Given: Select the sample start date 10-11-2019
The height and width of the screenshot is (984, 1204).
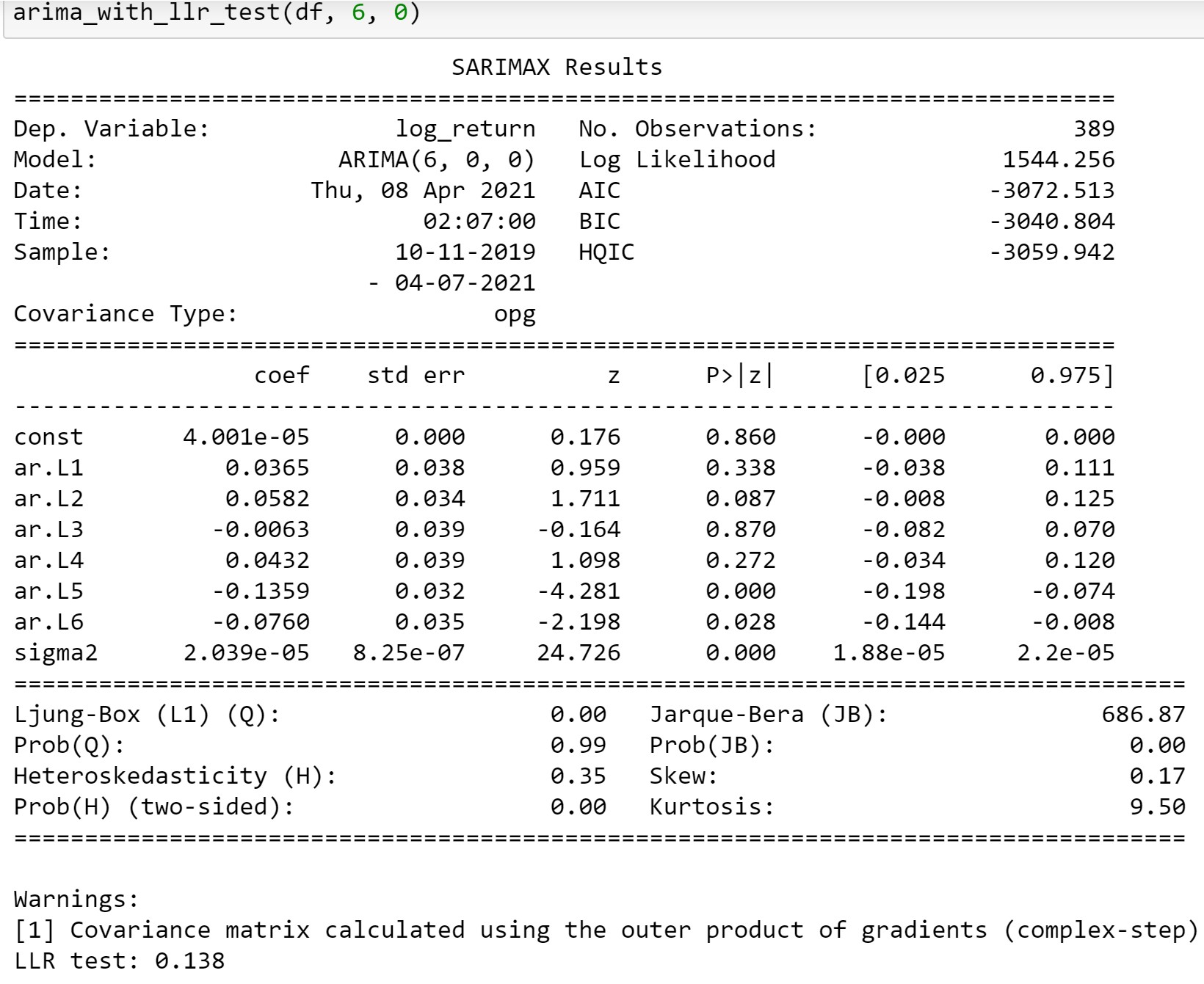Looking at the screenshot, I should click(465, 252).
